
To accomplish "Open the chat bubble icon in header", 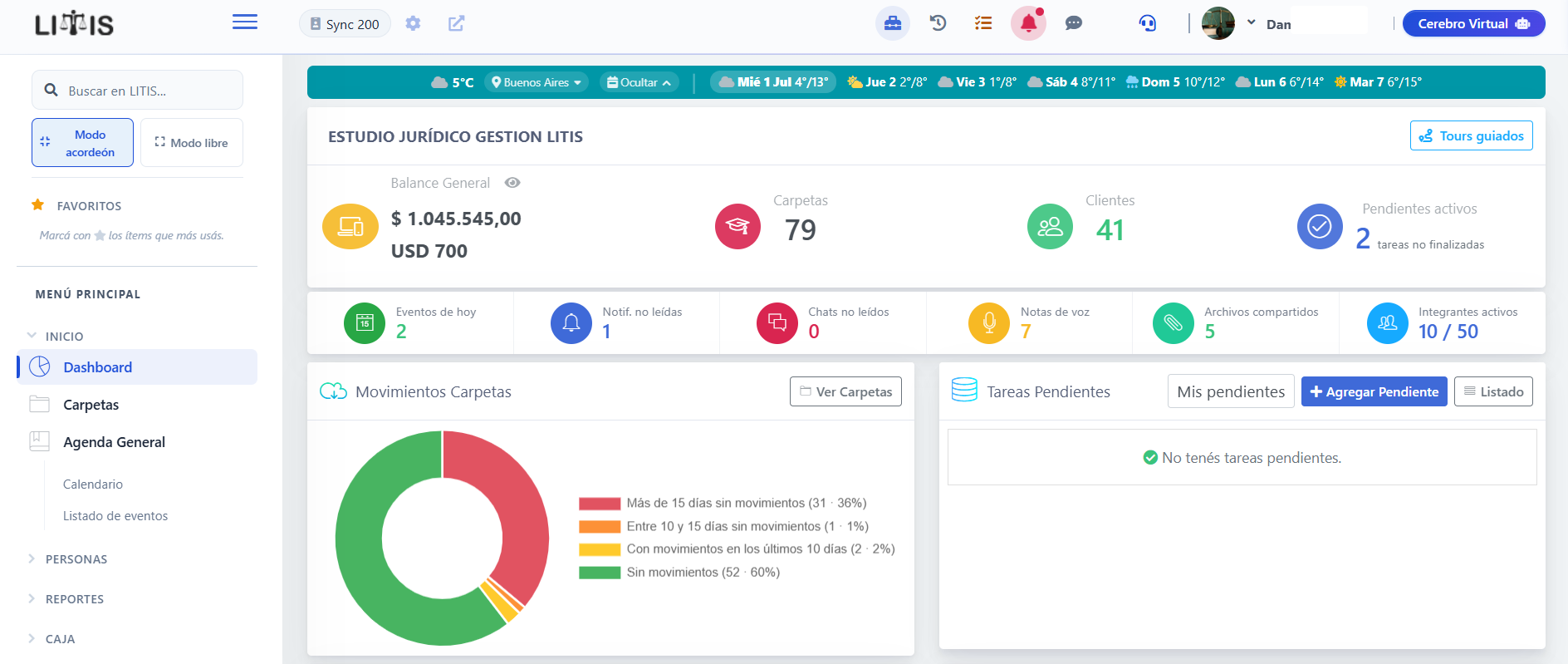I will pyautogui.click(x=1074, y=23).
